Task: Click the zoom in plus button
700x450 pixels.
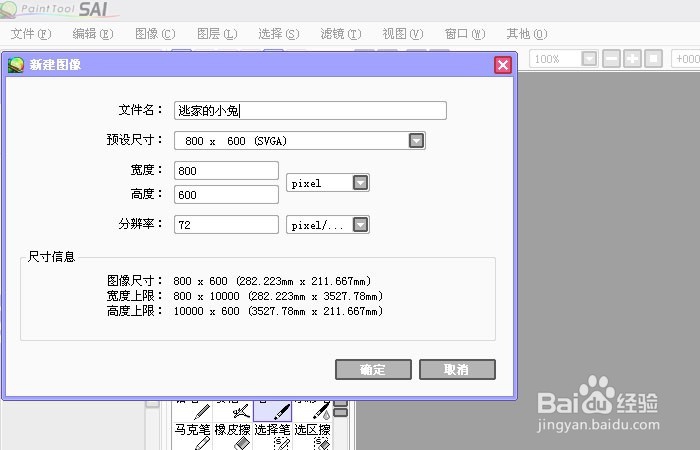Action: [x=632, y=58]
